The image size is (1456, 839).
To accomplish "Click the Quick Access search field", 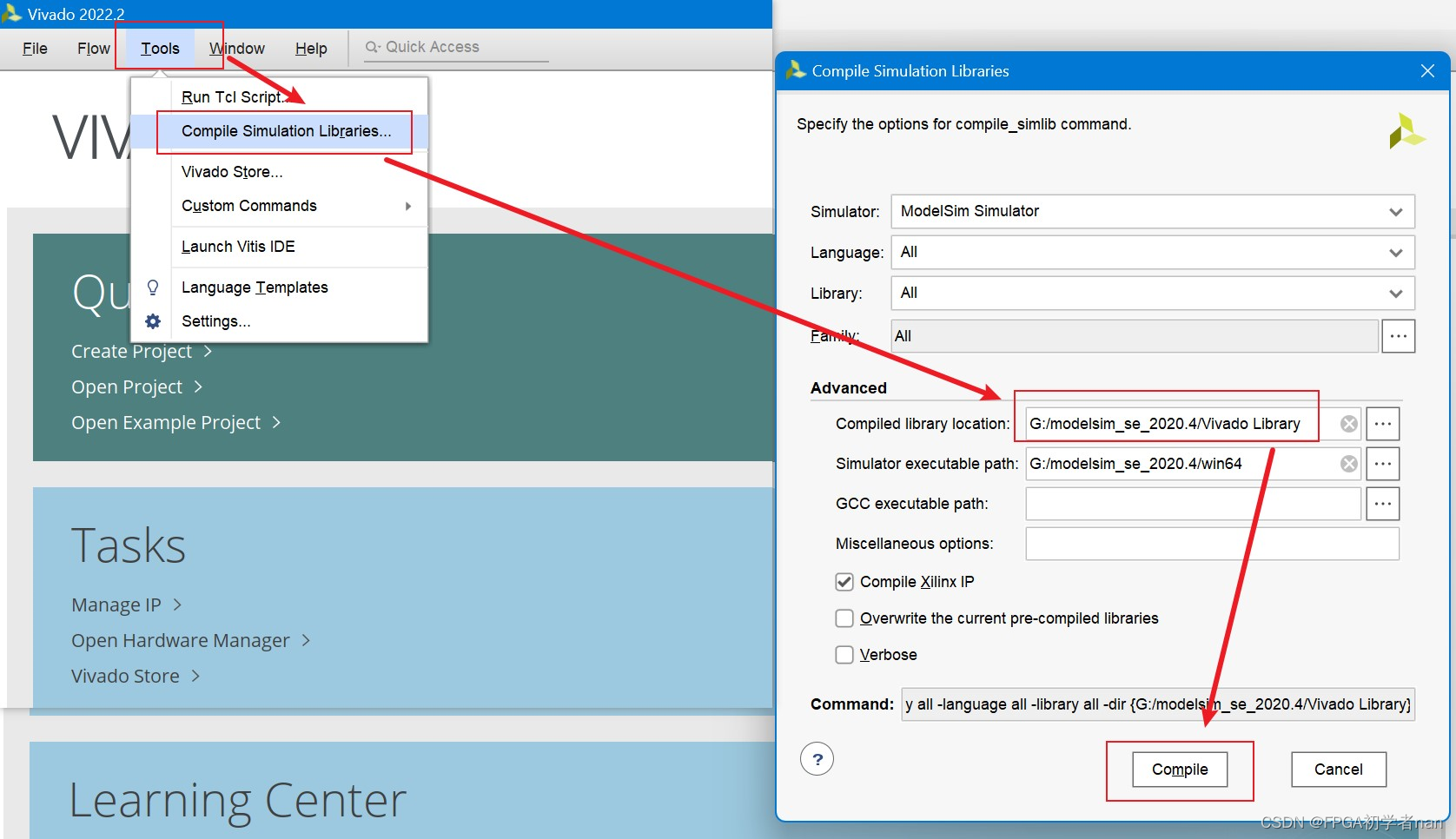I will [456, 47].
